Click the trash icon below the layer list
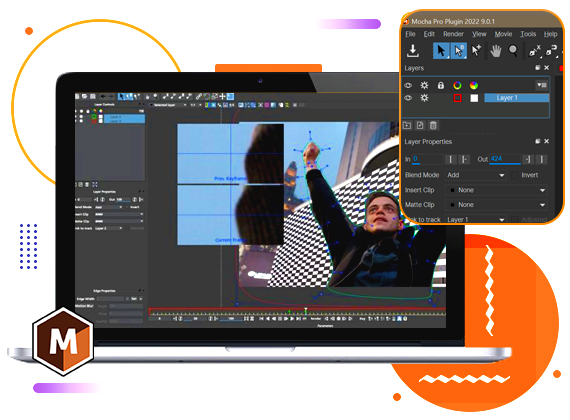 click(433, 125)
